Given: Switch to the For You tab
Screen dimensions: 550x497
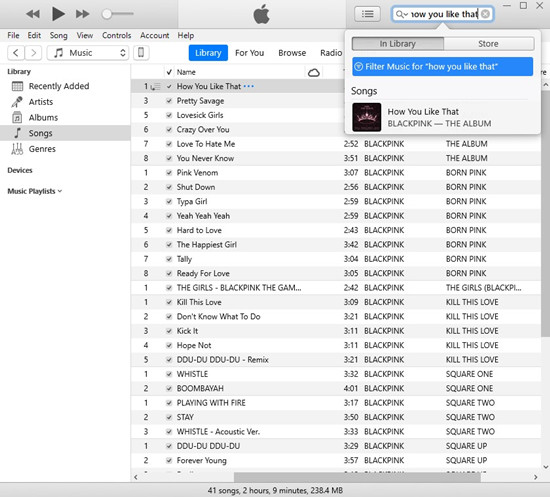Looking at the screenshot, I should click(x=249, y=53).
